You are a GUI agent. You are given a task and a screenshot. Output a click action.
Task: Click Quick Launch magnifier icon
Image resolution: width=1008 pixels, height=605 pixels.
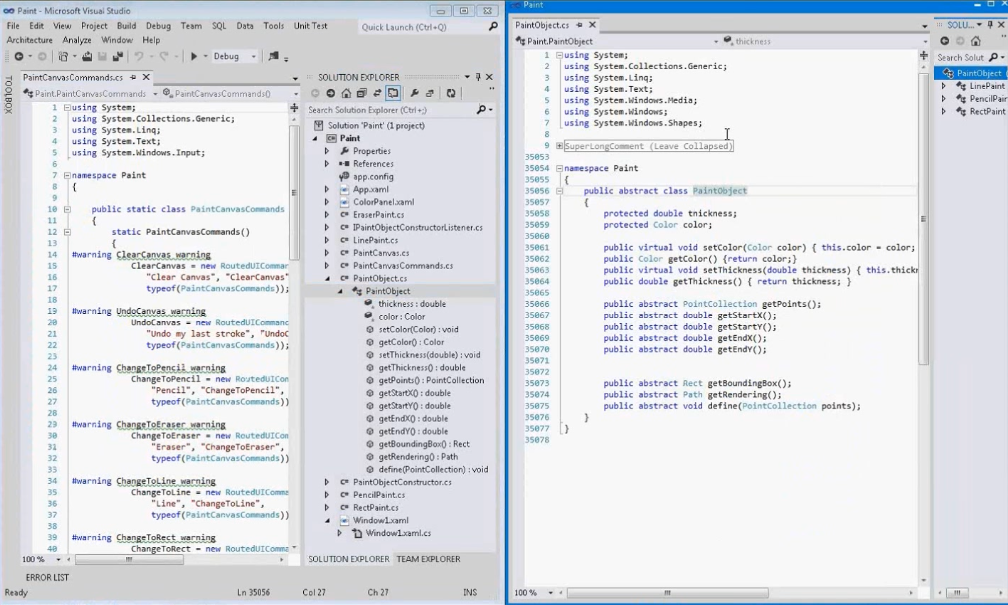point(493,26)
